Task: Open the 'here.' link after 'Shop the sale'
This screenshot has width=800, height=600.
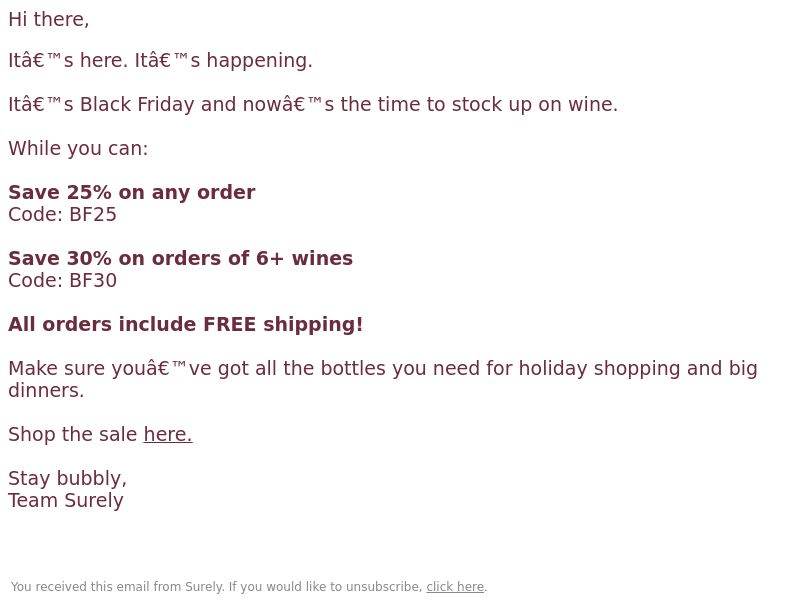Action: [168, 434]
